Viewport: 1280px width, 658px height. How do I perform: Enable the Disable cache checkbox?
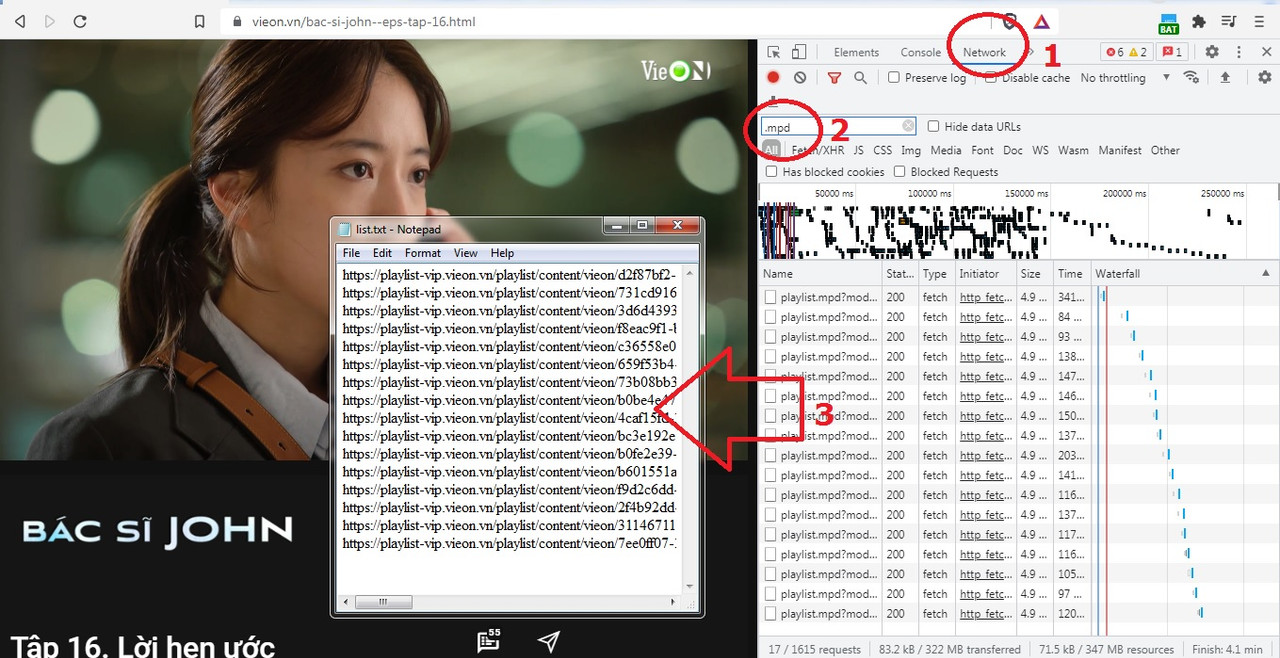pyautogui.click(x=991, y=77)
